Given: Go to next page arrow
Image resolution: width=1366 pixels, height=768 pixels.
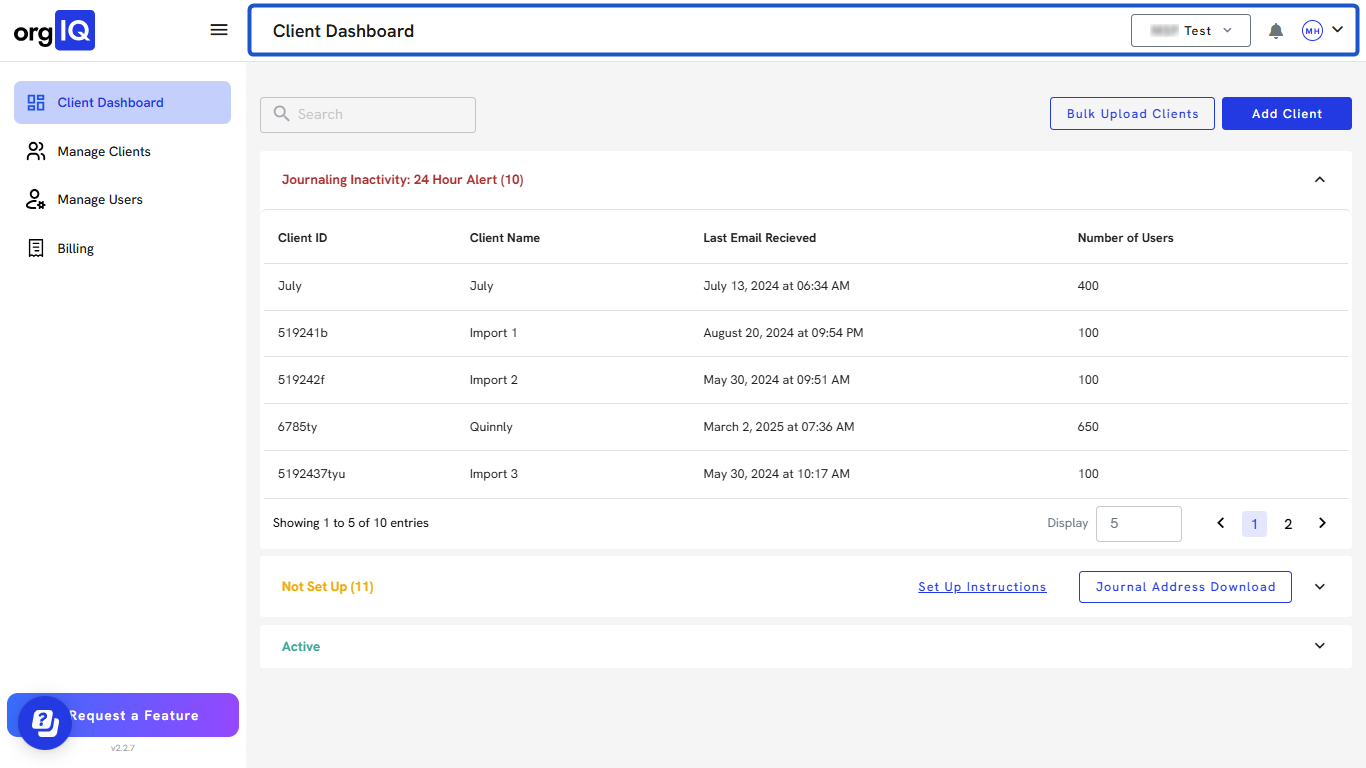Looking at the screenshot, I should click(1322, 523).
